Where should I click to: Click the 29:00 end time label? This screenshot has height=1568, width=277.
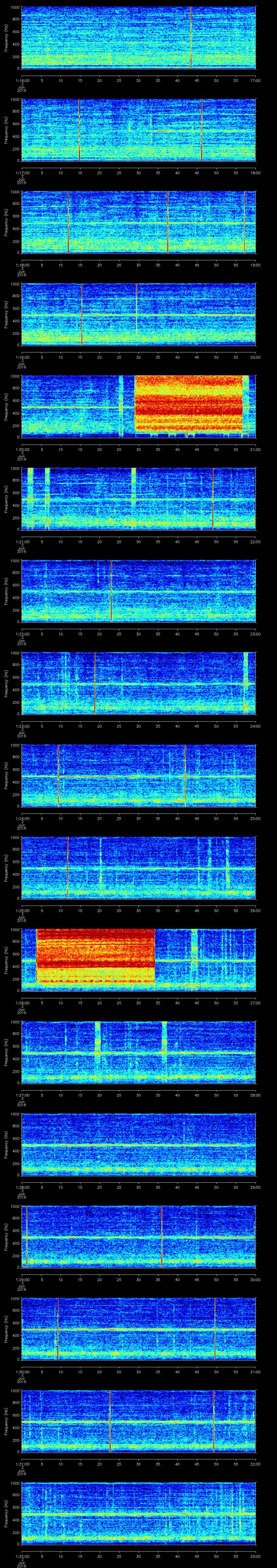(256, 1187)
